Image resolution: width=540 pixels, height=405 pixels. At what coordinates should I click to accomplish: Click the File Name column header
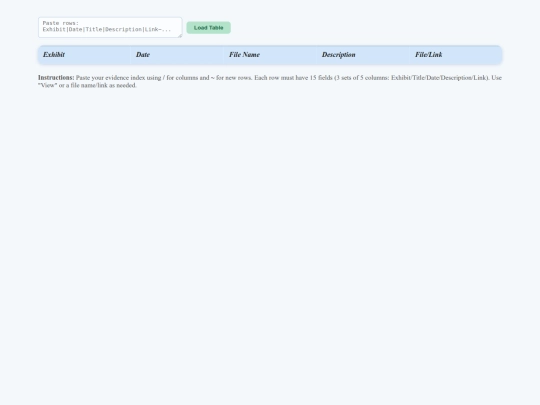(x=270, y=55)
